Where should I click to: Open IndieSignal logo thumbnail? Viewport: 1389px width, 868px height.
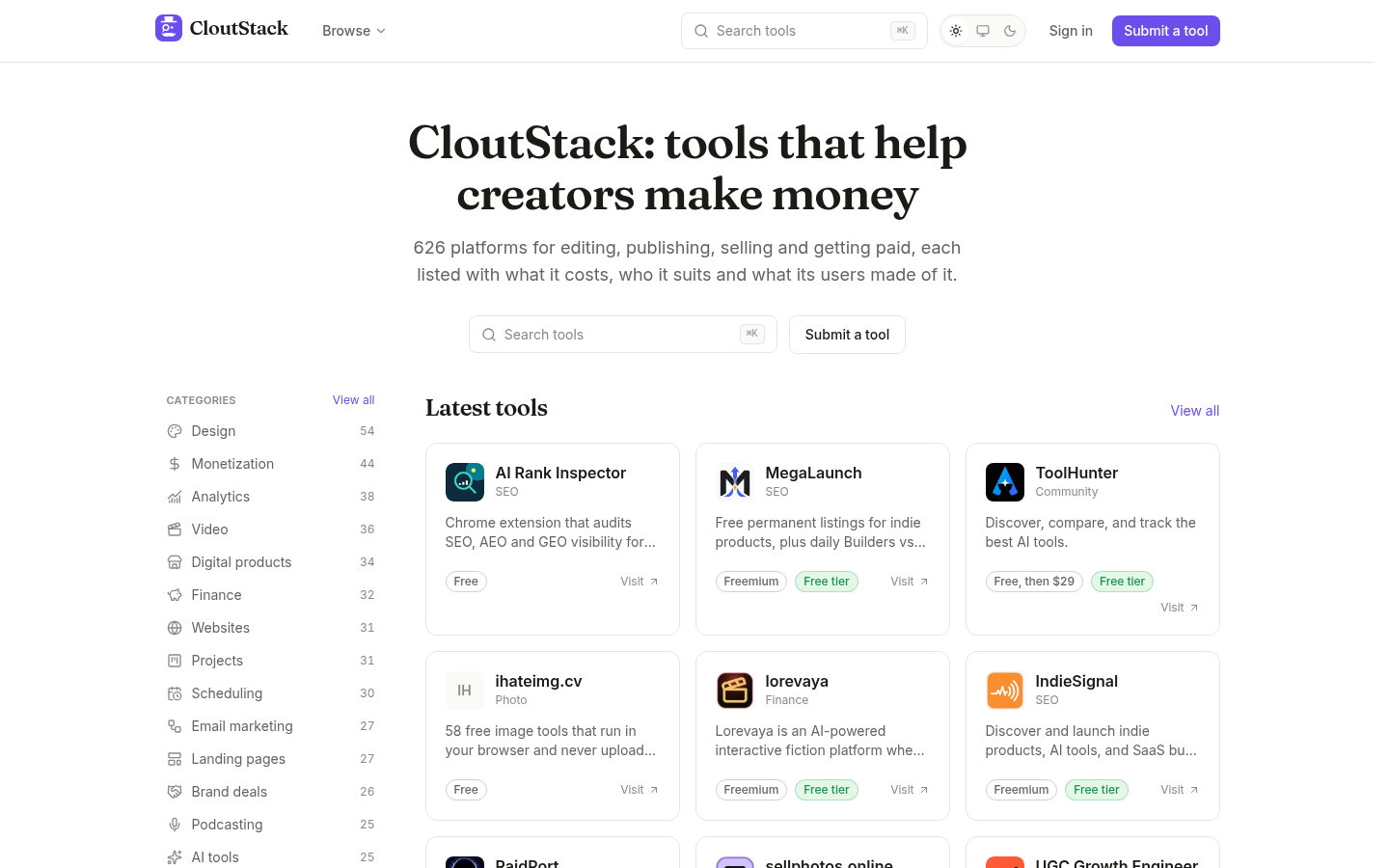1005,691
